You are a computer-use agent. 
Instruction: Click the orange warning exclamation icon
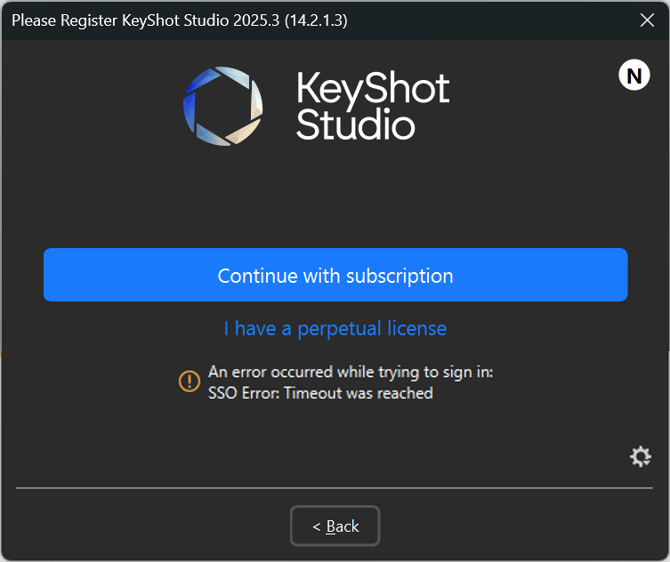(x=189, y=381)
